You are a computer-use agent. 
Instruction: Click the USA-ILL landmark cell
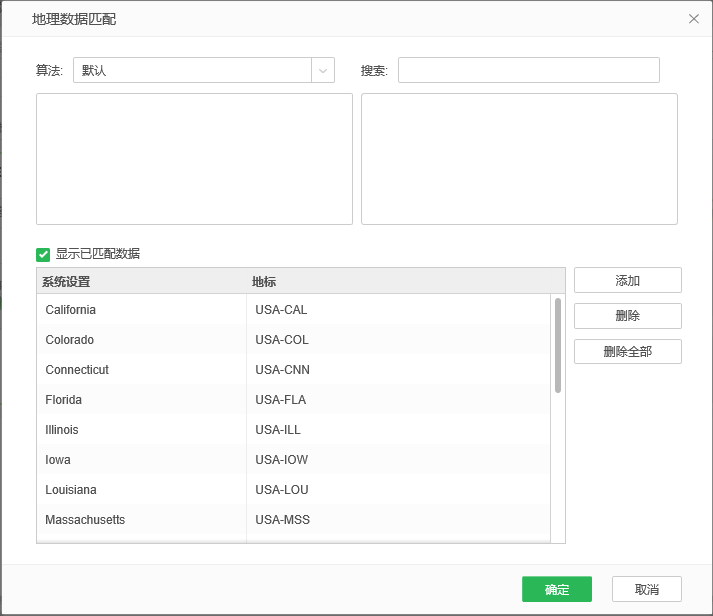pos(398,430)
